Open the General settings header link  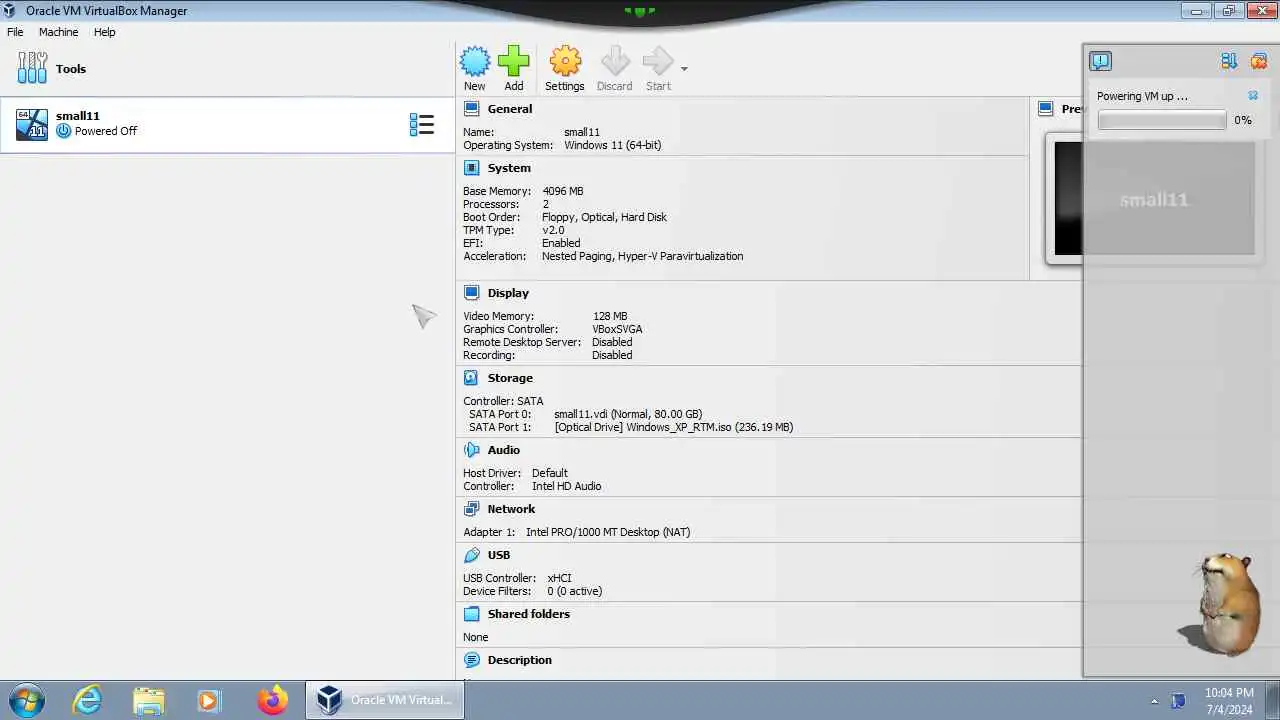pos(510,109)
